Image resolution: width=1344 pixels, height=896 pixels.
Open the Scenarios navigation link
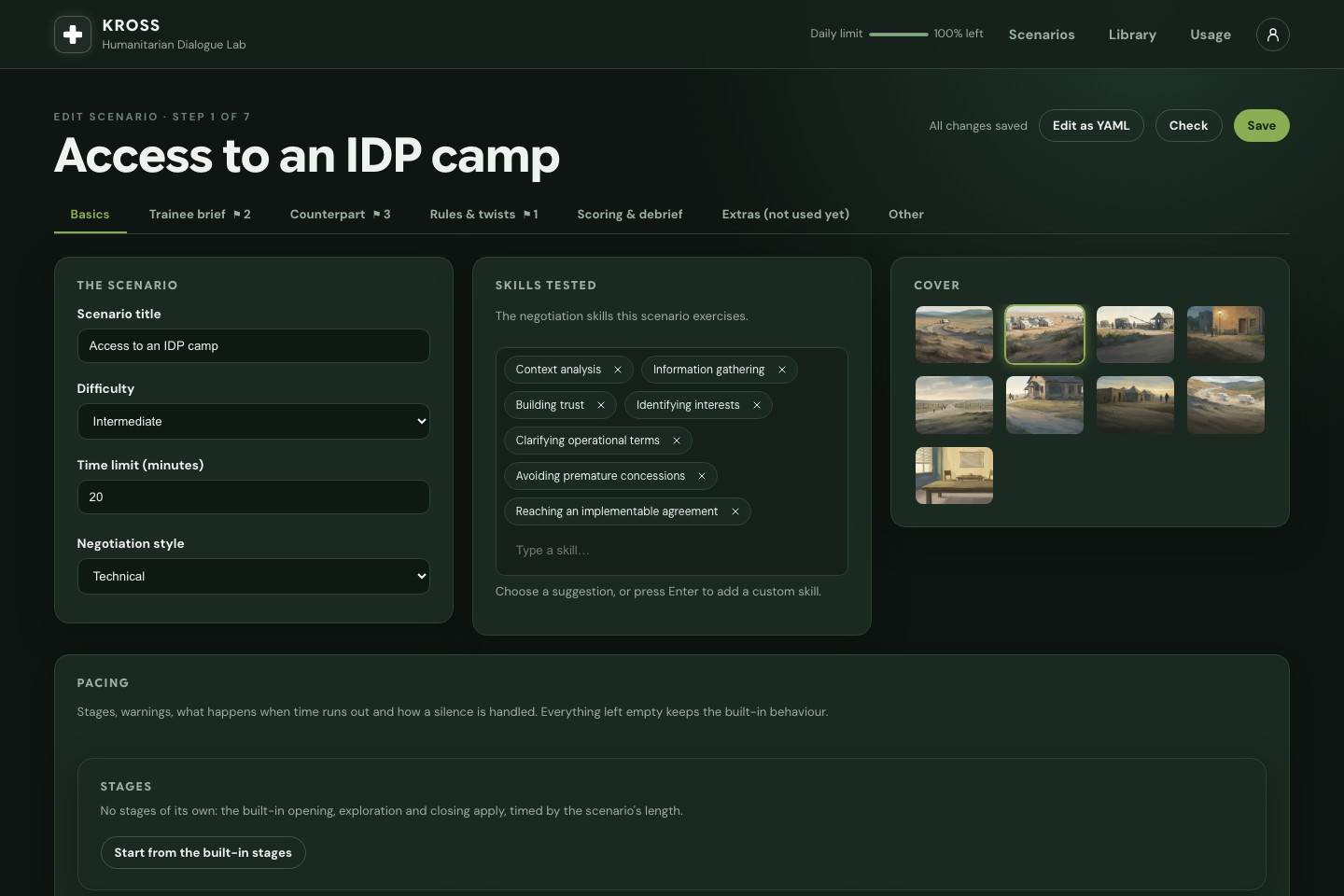1042,35
